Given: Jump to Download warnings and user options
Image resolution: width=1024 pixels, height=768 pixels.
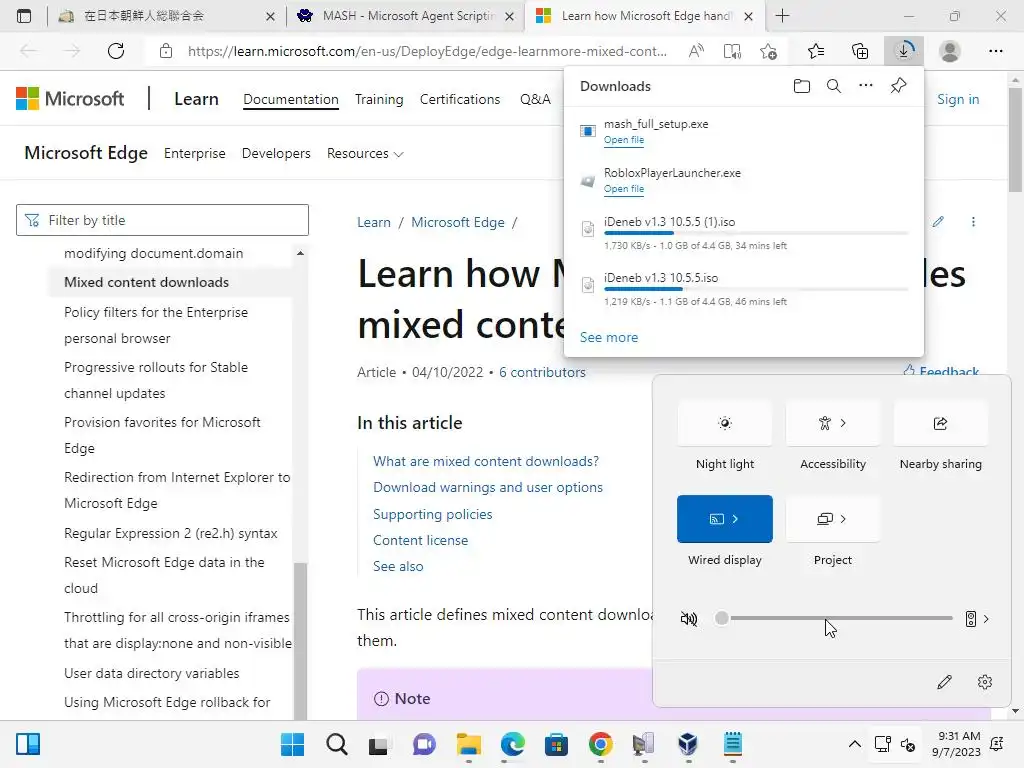Looking at the screenshot, I should click(x=488, y=487).
